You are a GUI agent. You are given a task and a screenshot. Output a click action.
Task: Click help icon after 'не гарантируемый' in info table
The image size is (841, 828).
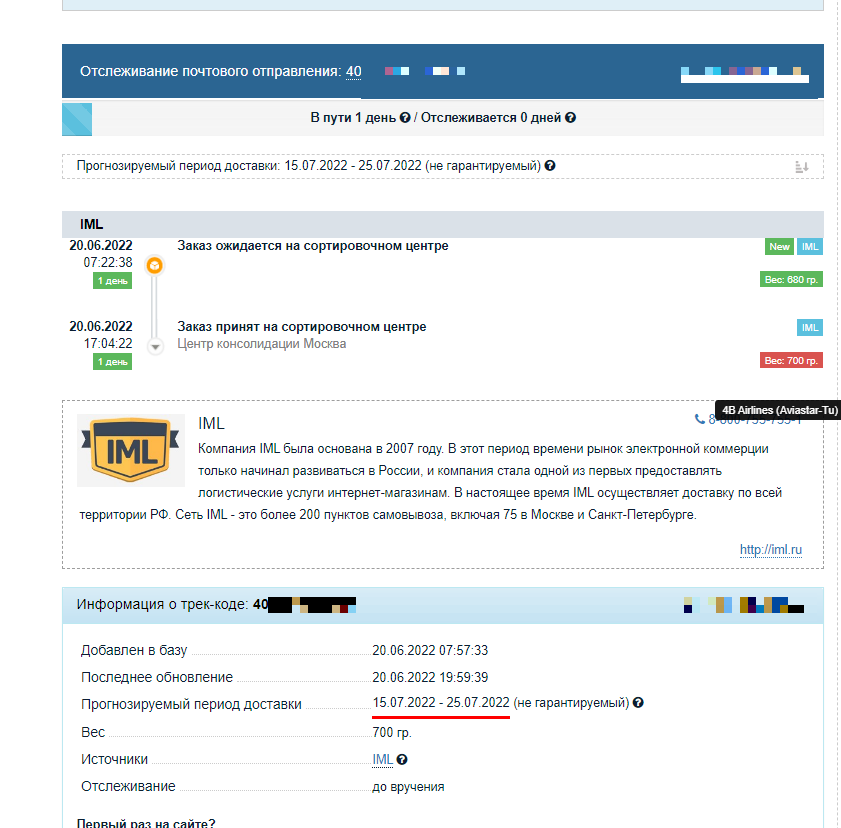[638, 703]
